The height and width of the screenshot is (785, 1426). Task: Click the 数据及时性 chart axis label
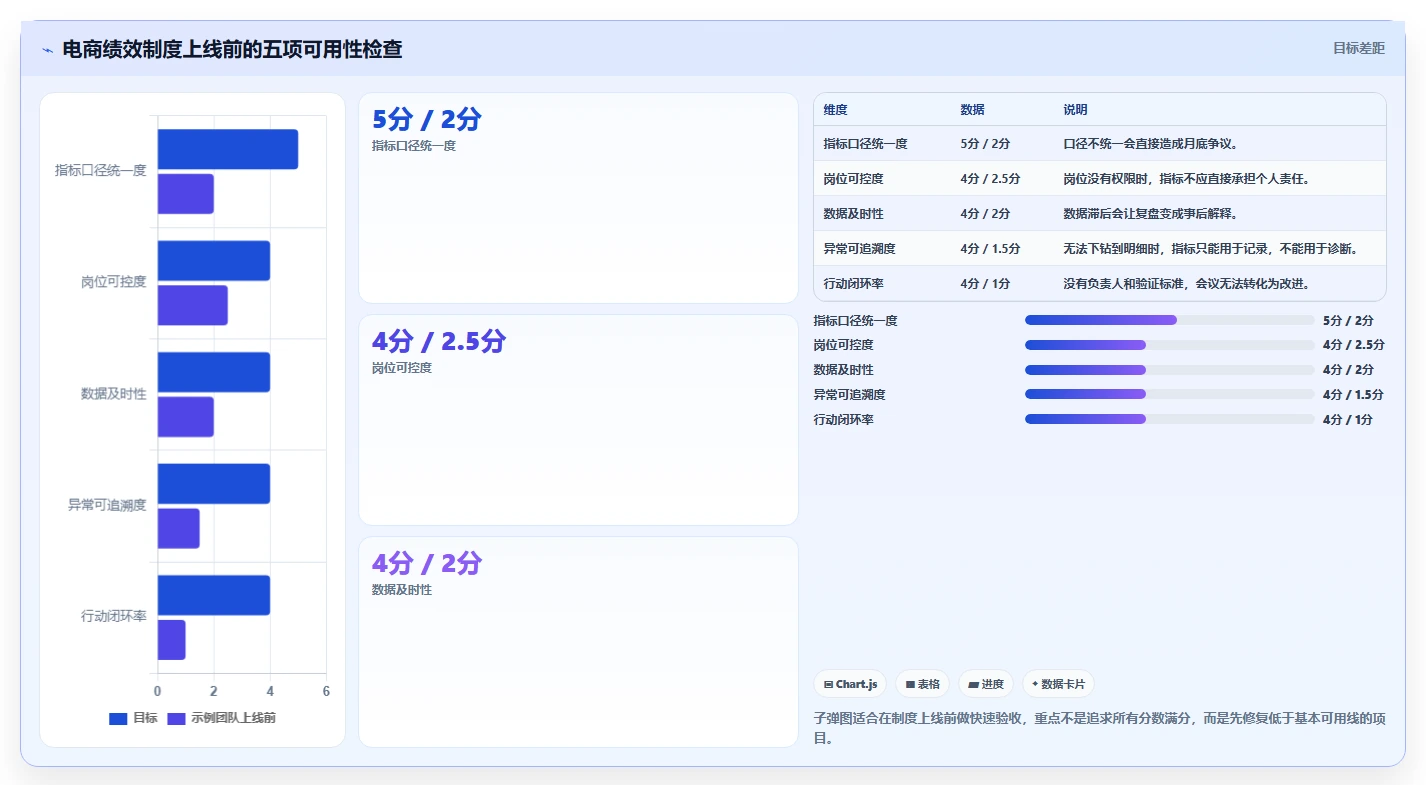tap(113, 394)
